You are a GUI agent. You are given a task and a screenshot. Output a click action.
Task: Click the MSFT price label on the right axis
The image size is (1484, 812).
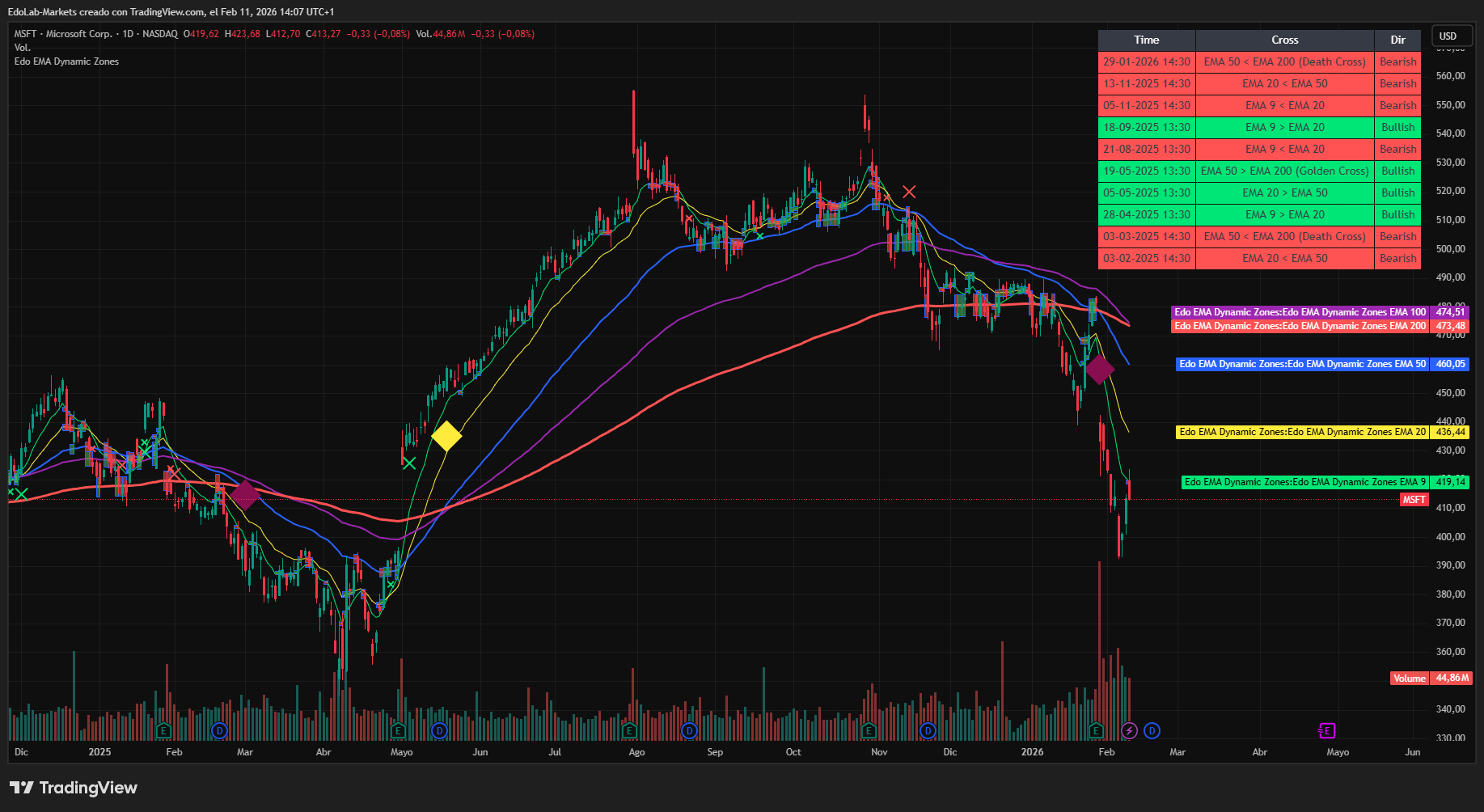tap(1414, 500)
